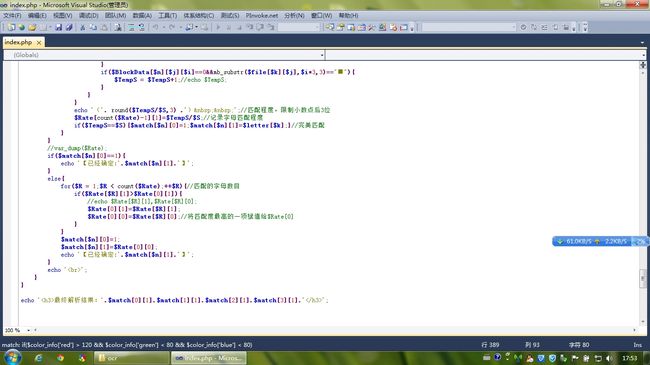Click the horizontal scrollbar right arrow
This screenshot has width=650, height=365.
[x=635, y=330]
